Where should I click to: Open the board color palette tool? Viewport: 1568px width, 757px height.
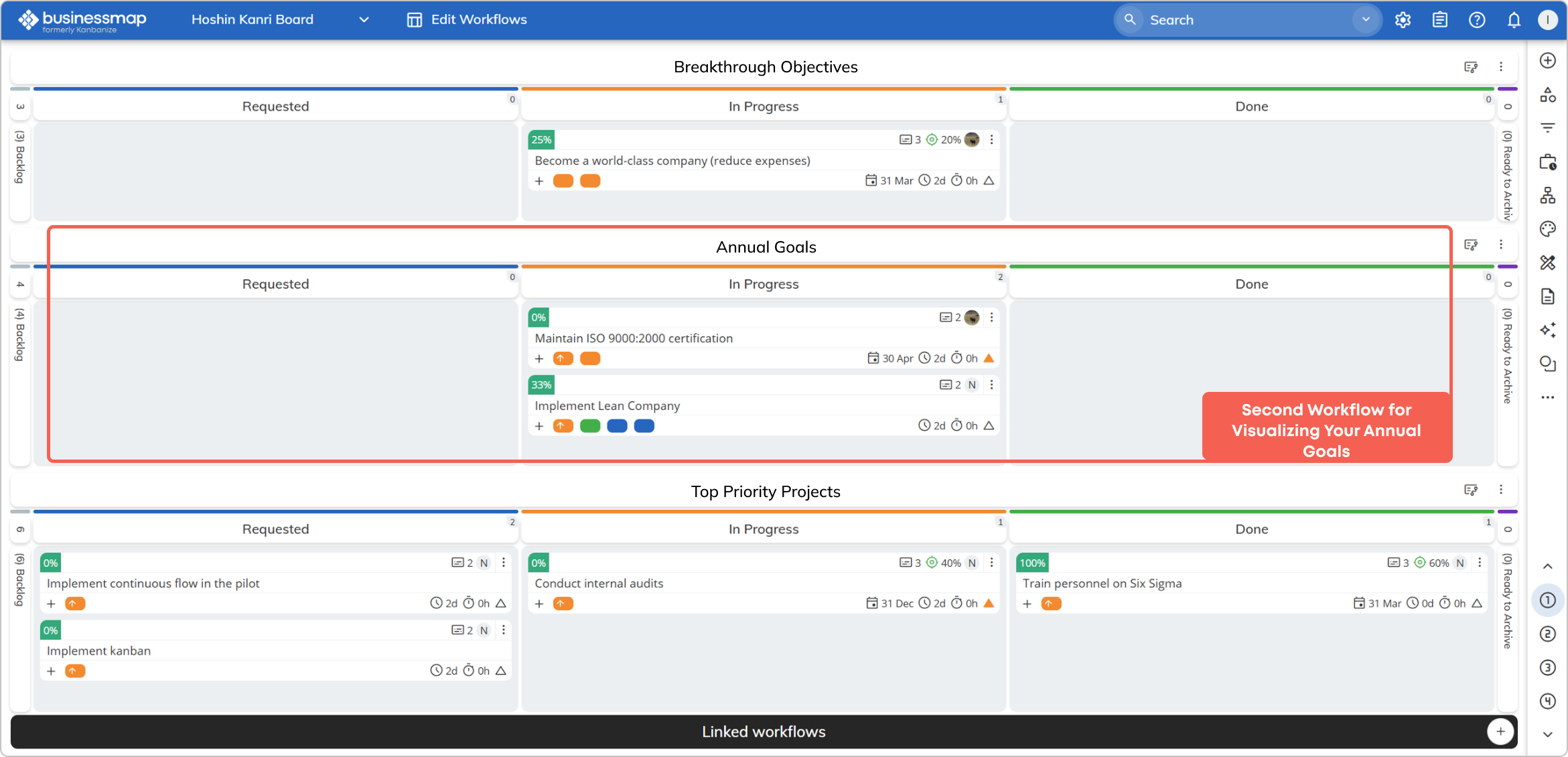pyautogui.click(x=1548, y=228)
